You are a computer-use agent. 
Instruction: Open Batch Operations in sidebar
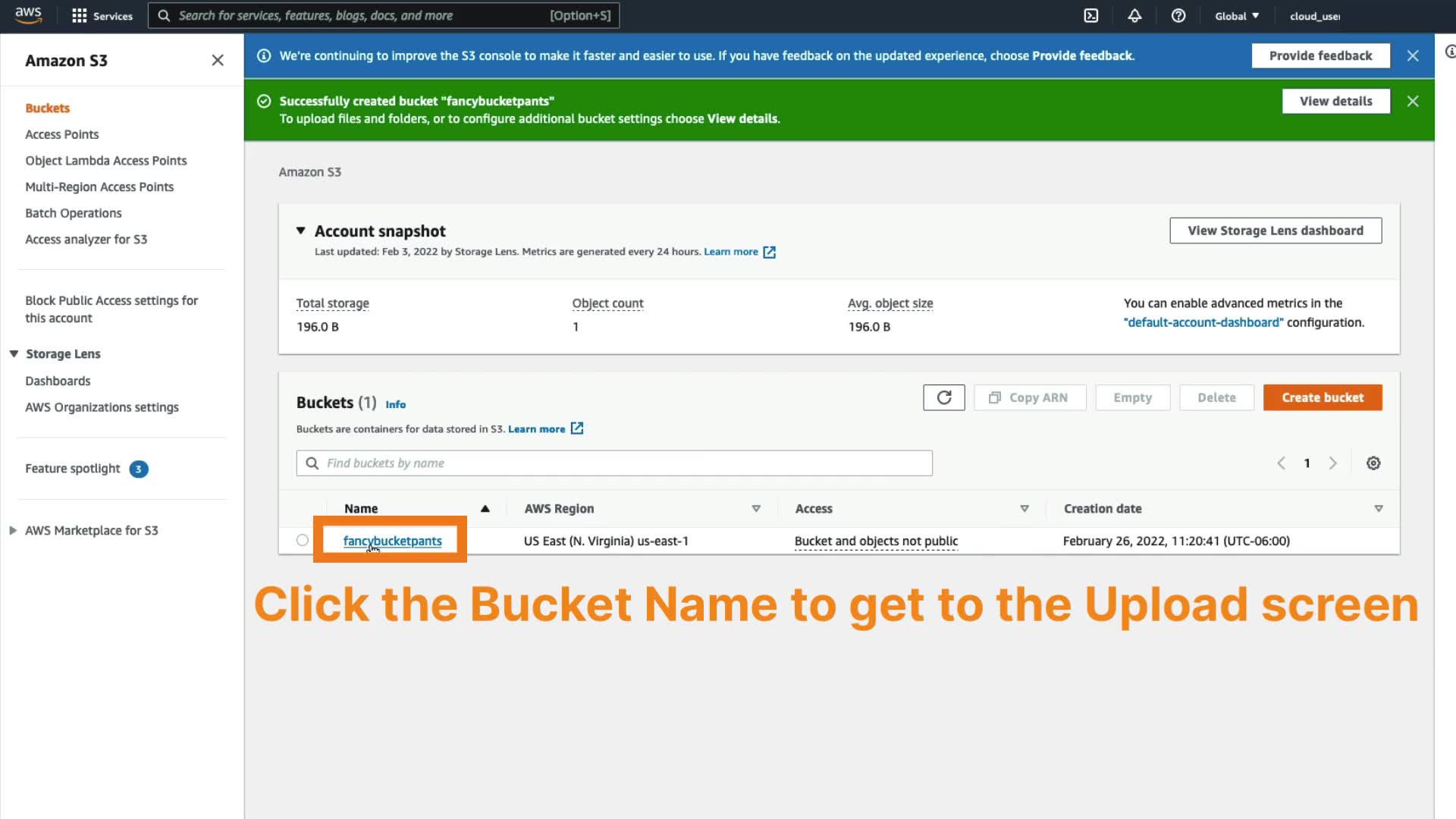pyautogui.click(x=74, y=213)
